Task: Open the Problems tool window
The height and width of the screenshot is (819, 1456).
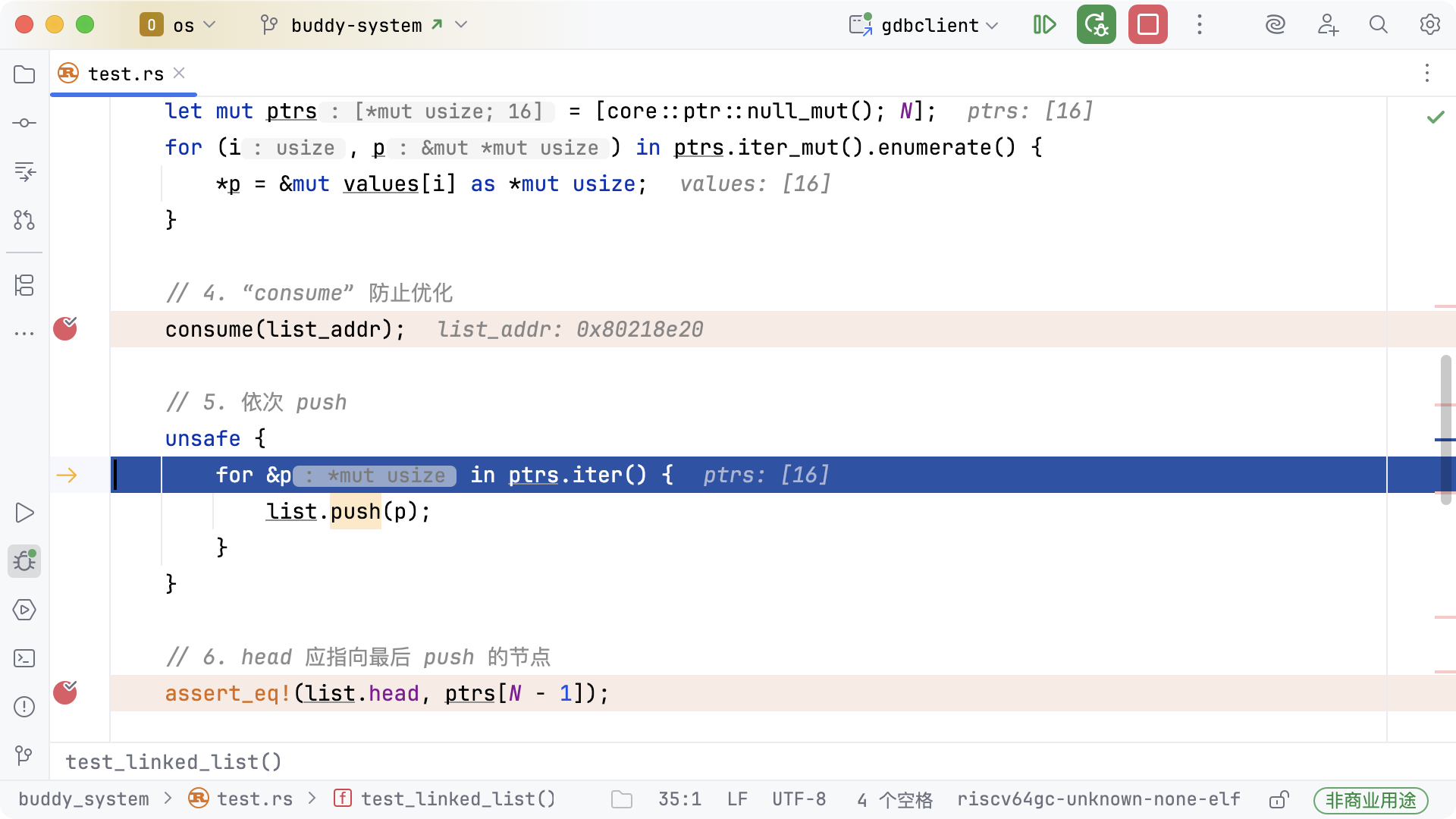Action: pos(24,707)
